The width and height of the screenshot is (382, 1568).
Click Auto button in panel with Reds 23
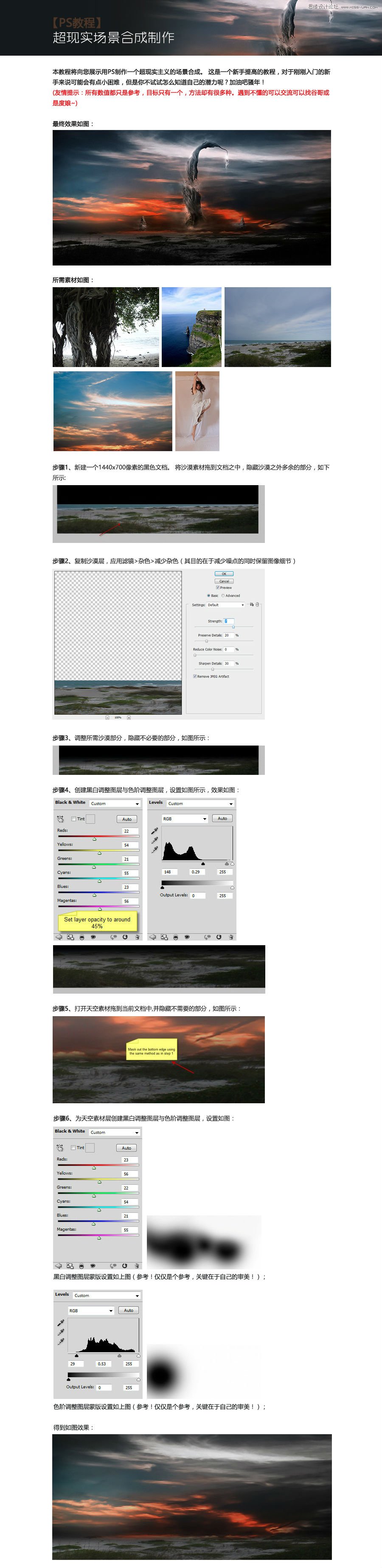coord(126,1147)
